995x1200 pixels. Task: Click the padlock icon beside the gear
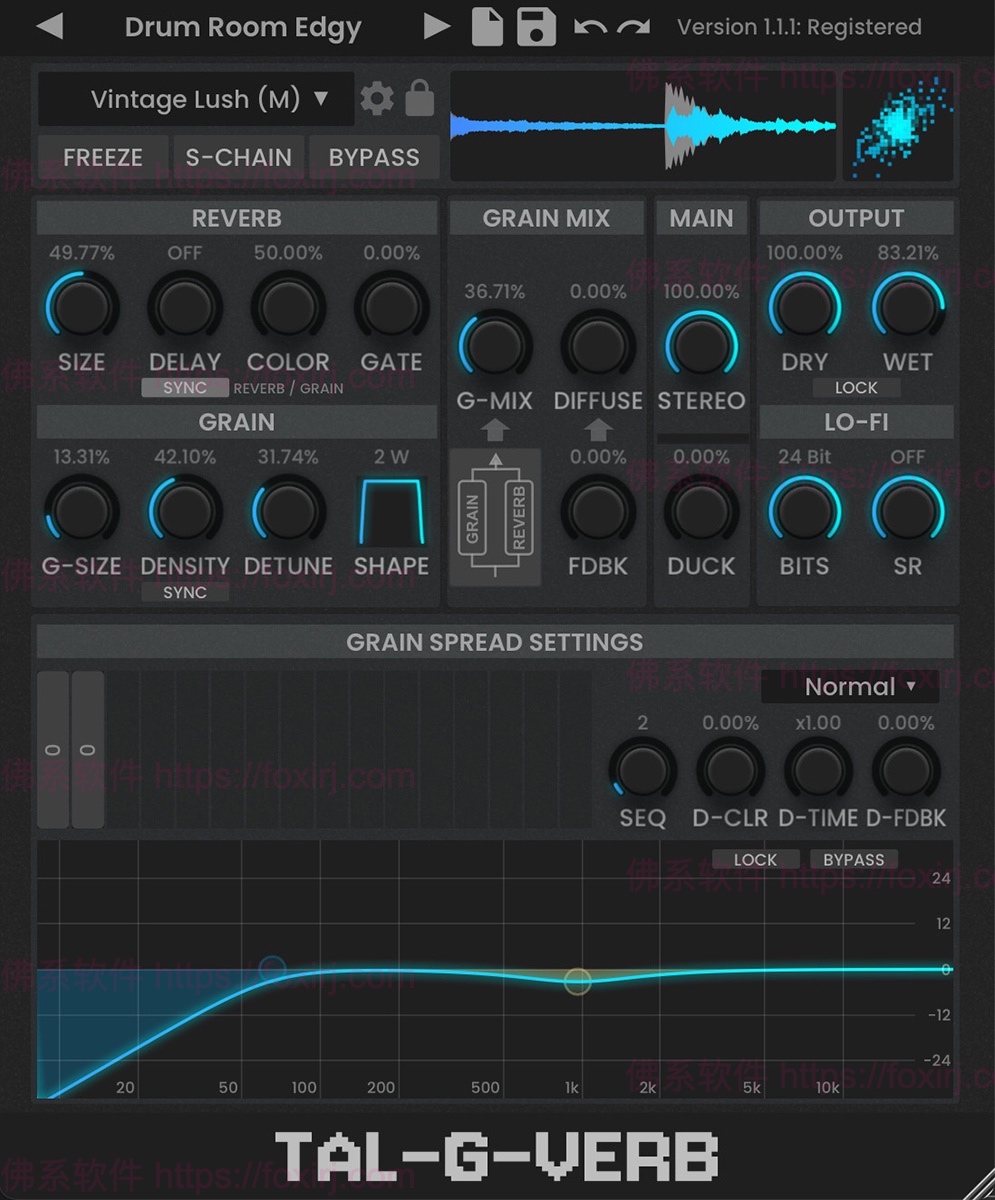pos(419,98)
